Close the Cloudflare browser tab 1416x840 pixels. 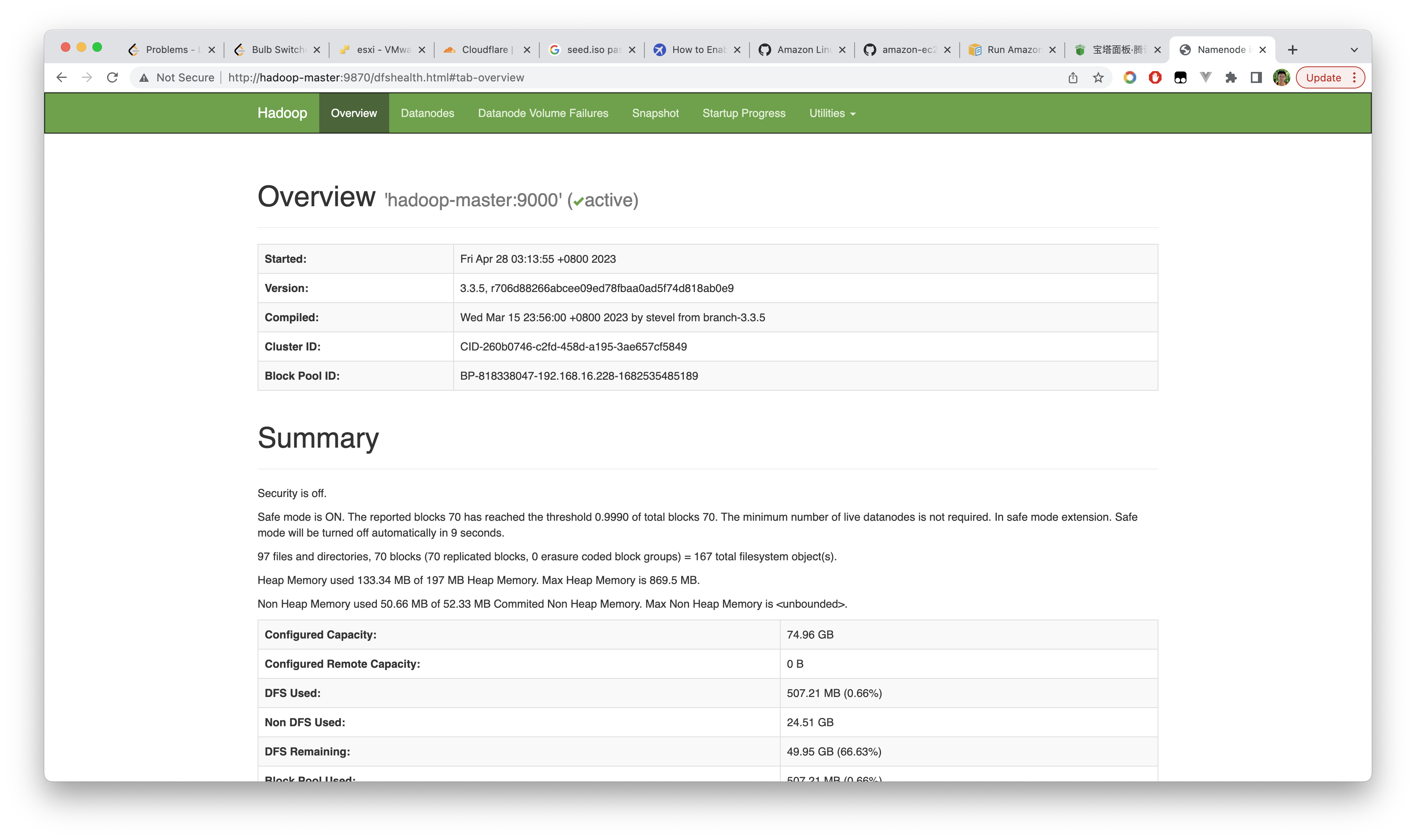click(x=527, y=50)
